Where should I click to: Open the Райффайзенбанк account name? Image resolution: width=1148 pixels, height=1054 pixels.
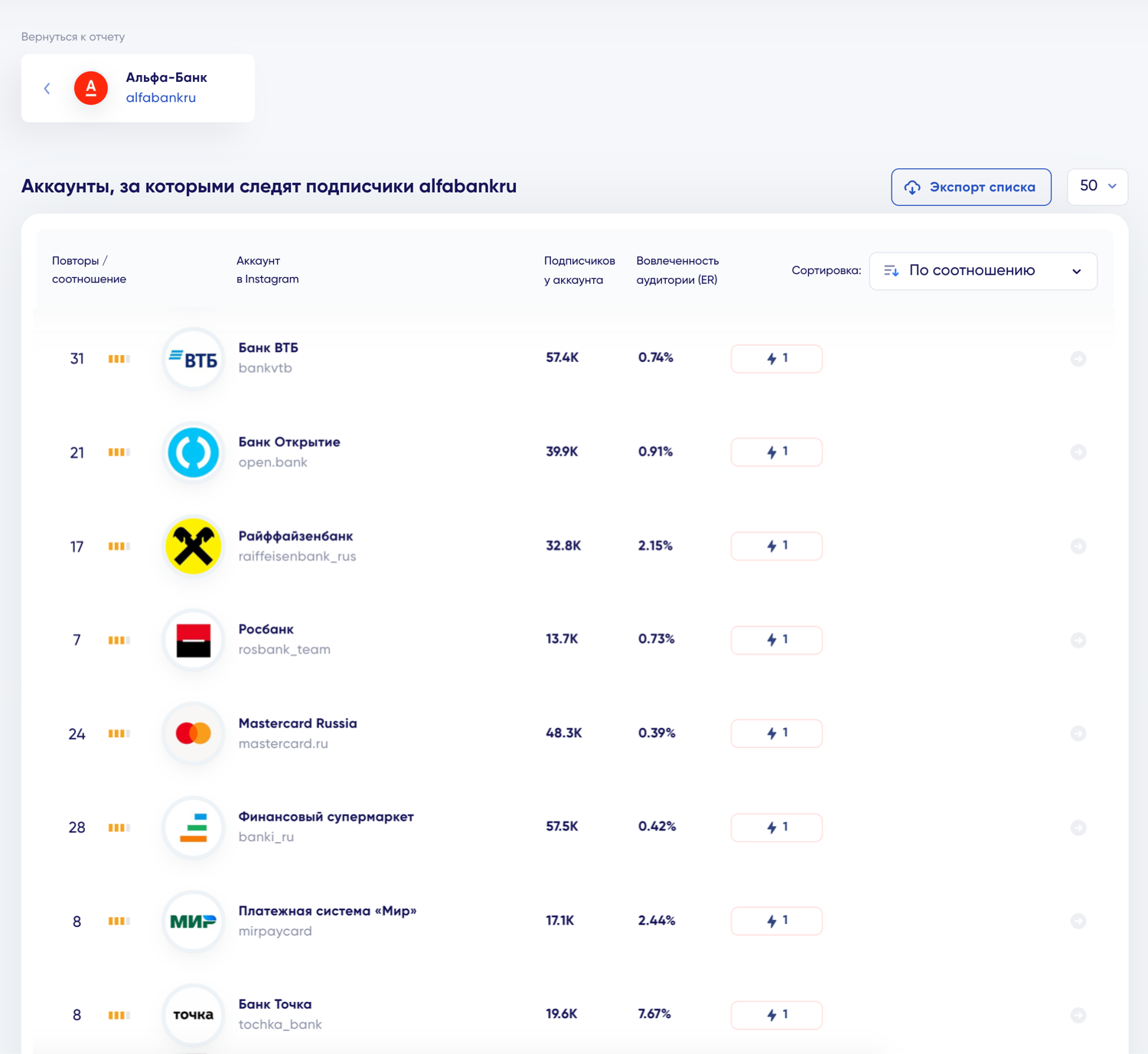click(295, 537)
